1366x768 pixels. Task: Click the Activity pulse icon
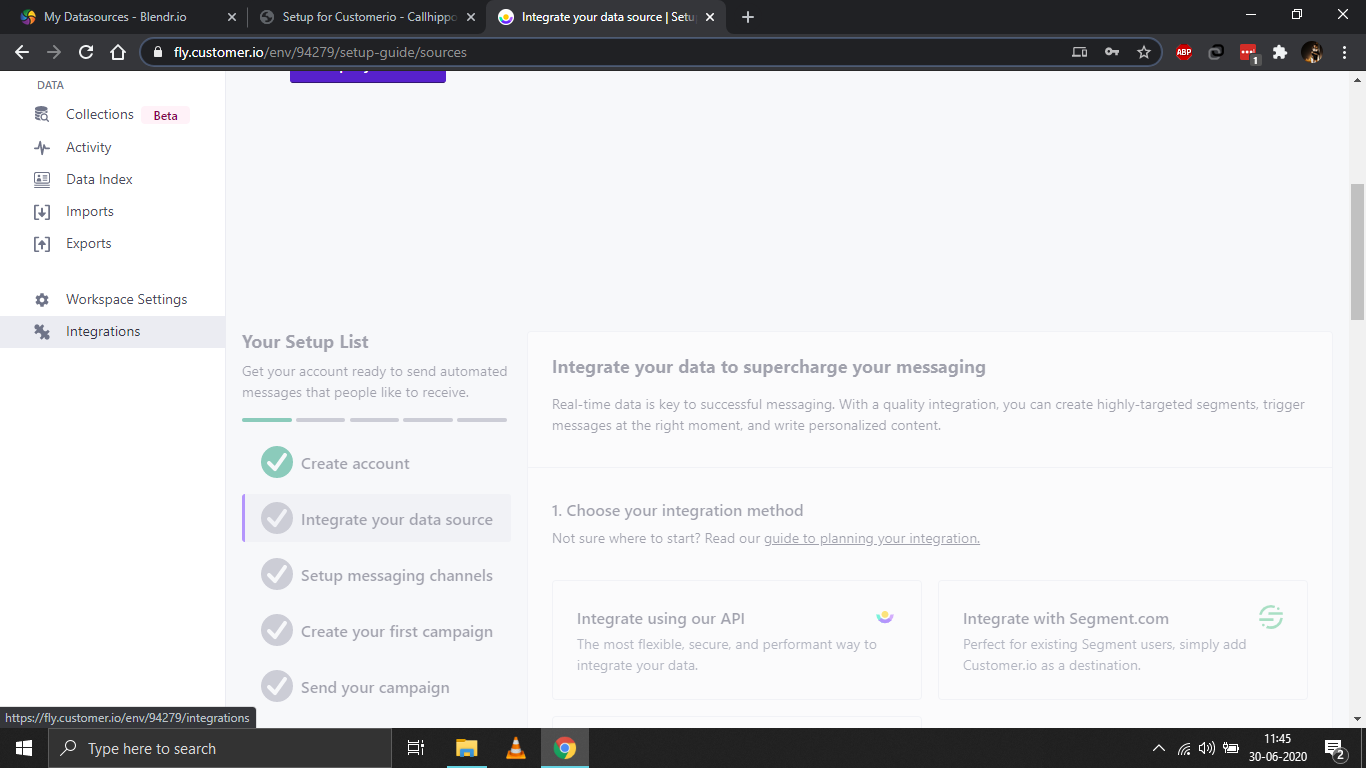42,147
